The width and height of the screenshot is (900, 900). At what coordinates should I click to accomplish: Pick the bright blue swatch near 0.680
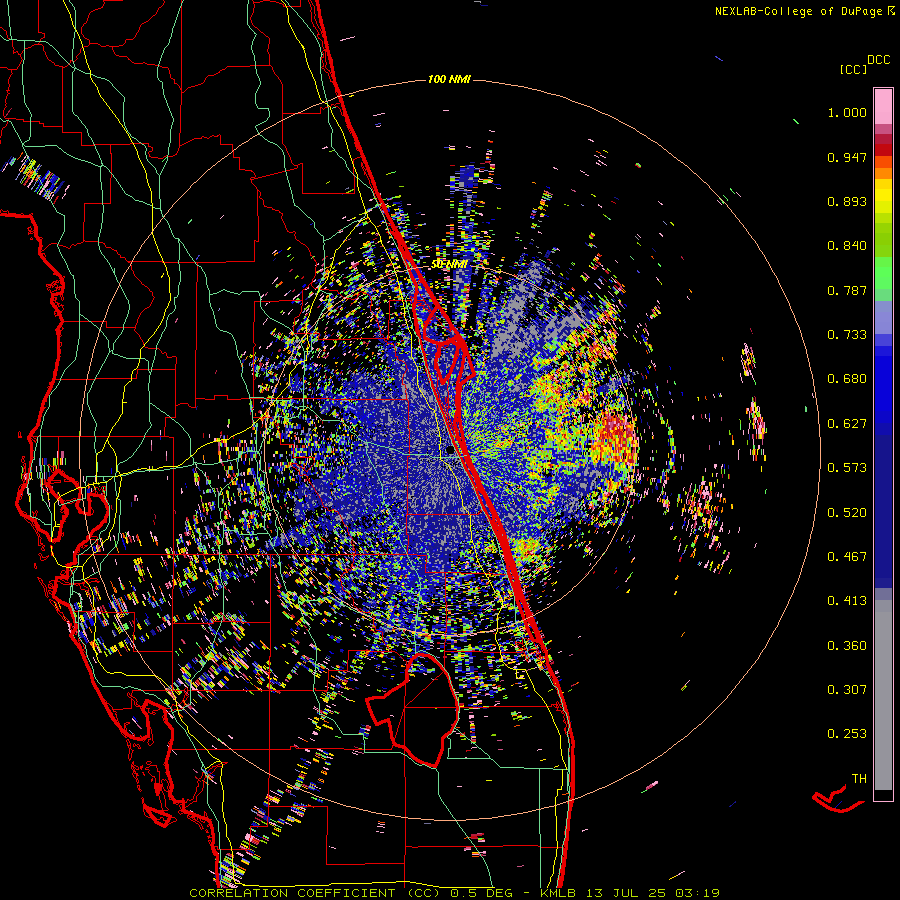[883, 385]
